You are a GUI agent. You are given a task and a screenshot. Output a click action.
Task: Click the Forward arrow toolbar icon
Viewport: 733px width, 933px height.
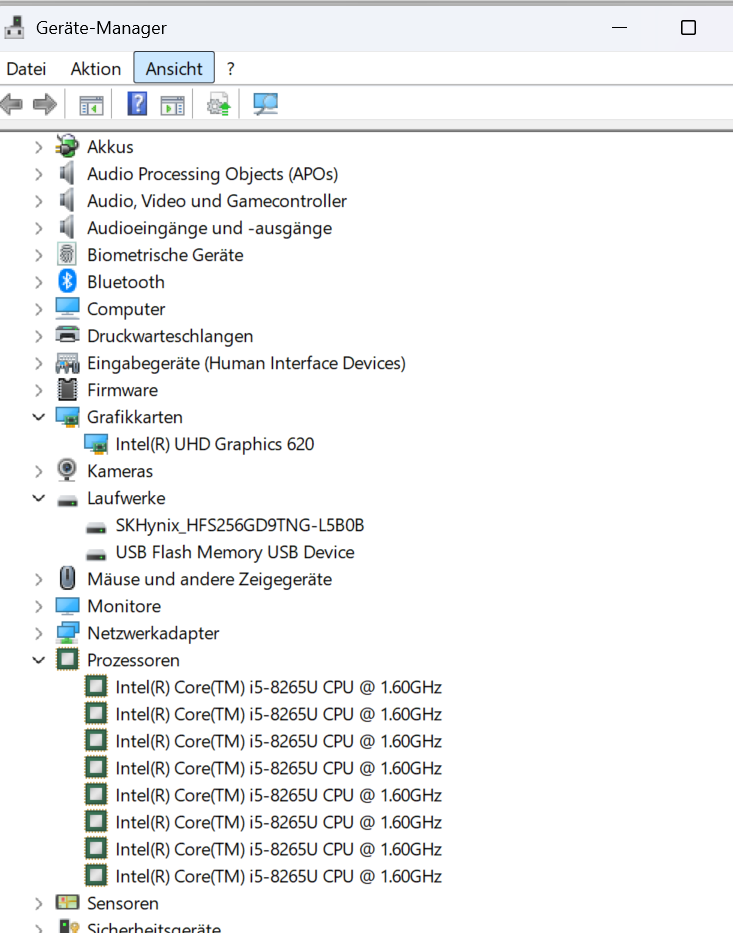45,105
